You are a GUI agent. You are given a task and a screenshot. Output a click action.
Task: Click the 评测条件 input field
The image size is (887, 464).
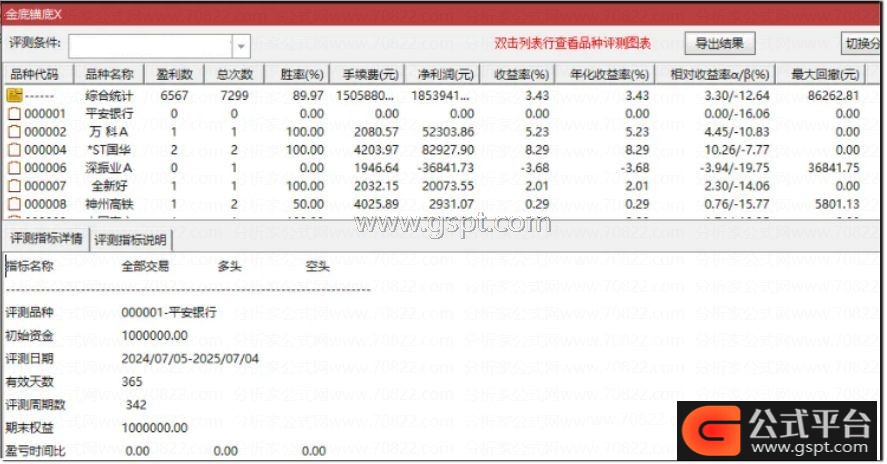tap(150, 46)
